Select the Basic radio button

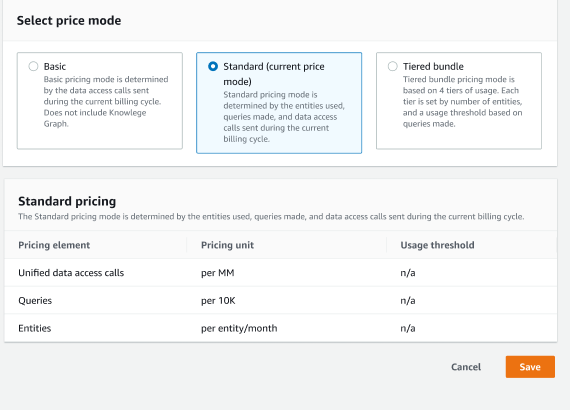pos(33,66)
